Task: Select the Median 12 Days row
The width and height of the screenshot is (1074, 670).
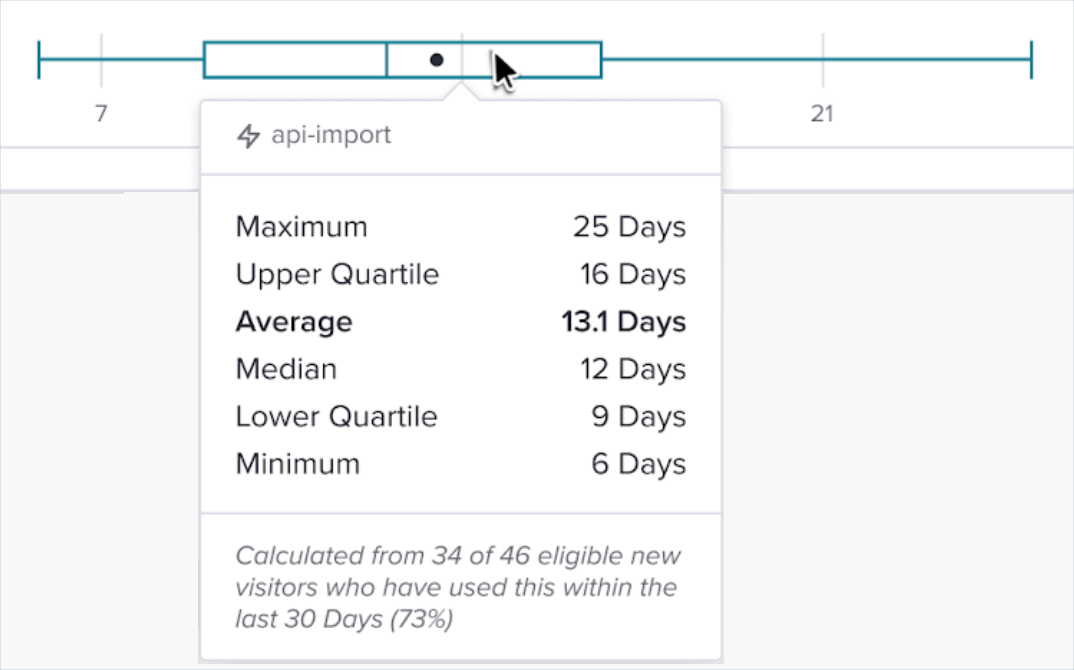Action: [460, 369]
